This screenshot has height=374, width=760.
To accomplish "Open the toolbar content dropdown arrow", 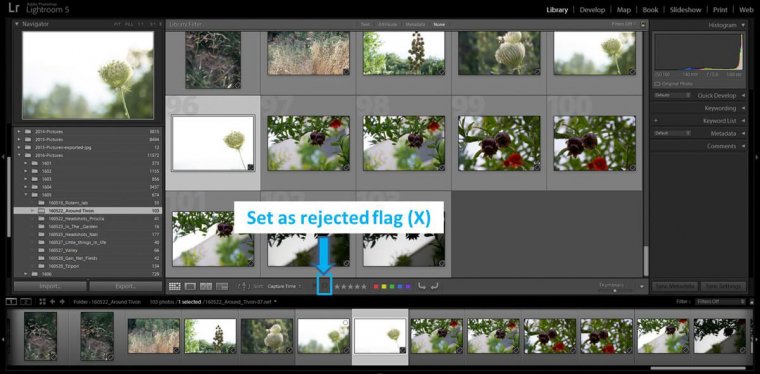I will [x=642, y=286].
